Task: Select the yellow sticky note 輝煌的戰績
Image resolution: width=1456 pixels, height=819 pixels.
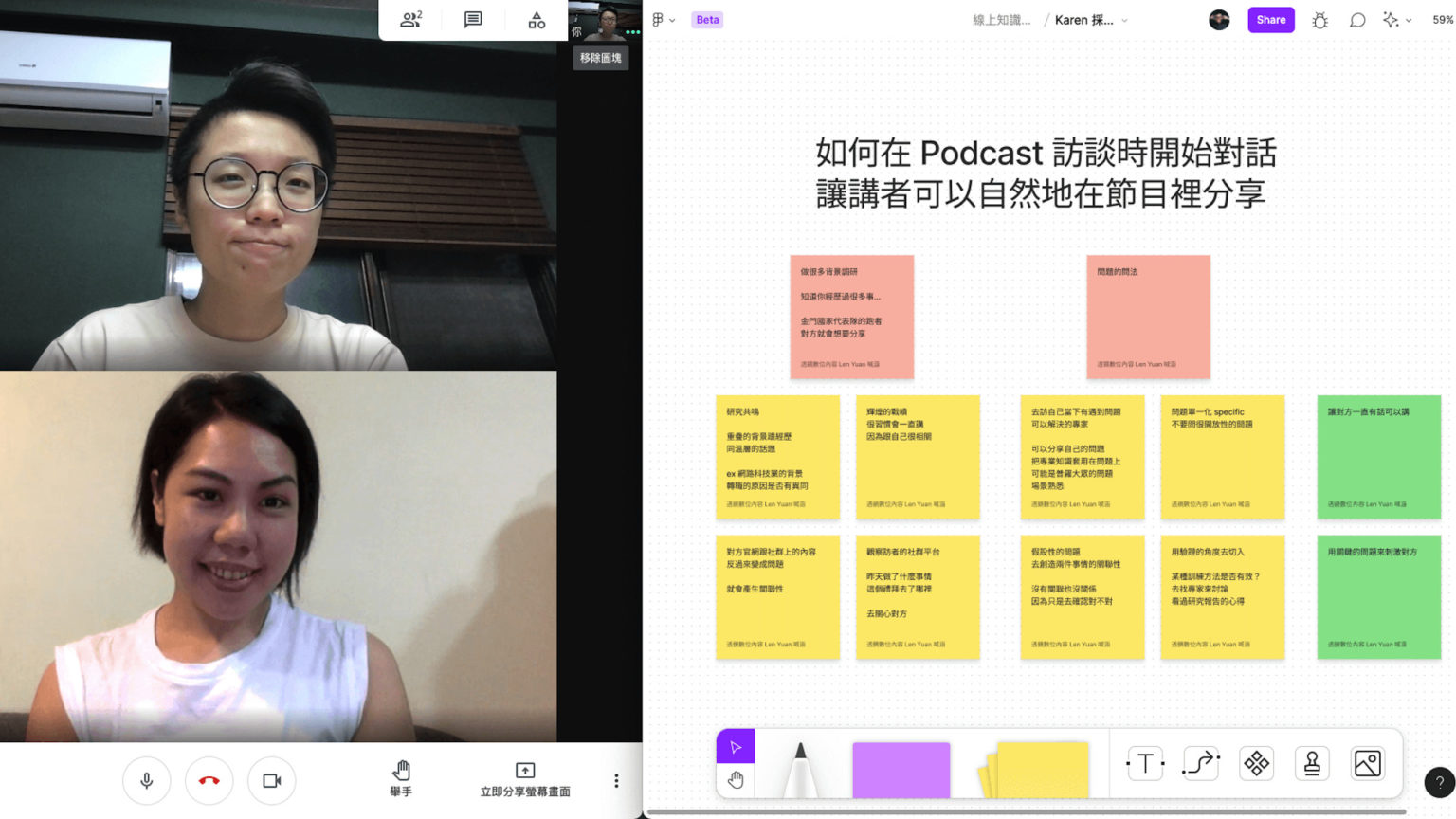Action: (x=918, y=457)
